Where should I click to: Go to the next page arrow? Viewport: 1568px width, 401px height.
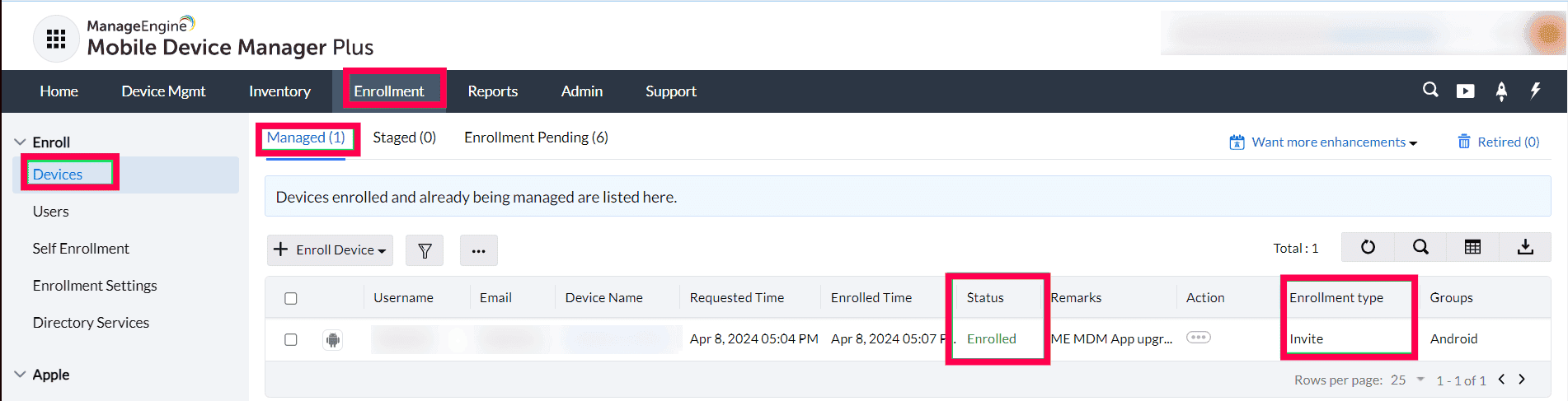tap(1522, 379)
